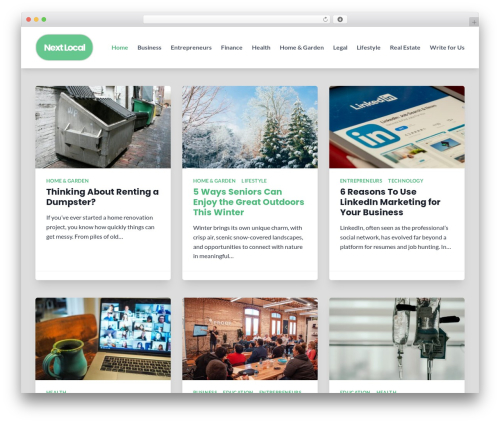Open the dumpster article thumbnail
The width and height of the screenshot is (500, 423).
(103, 127)
